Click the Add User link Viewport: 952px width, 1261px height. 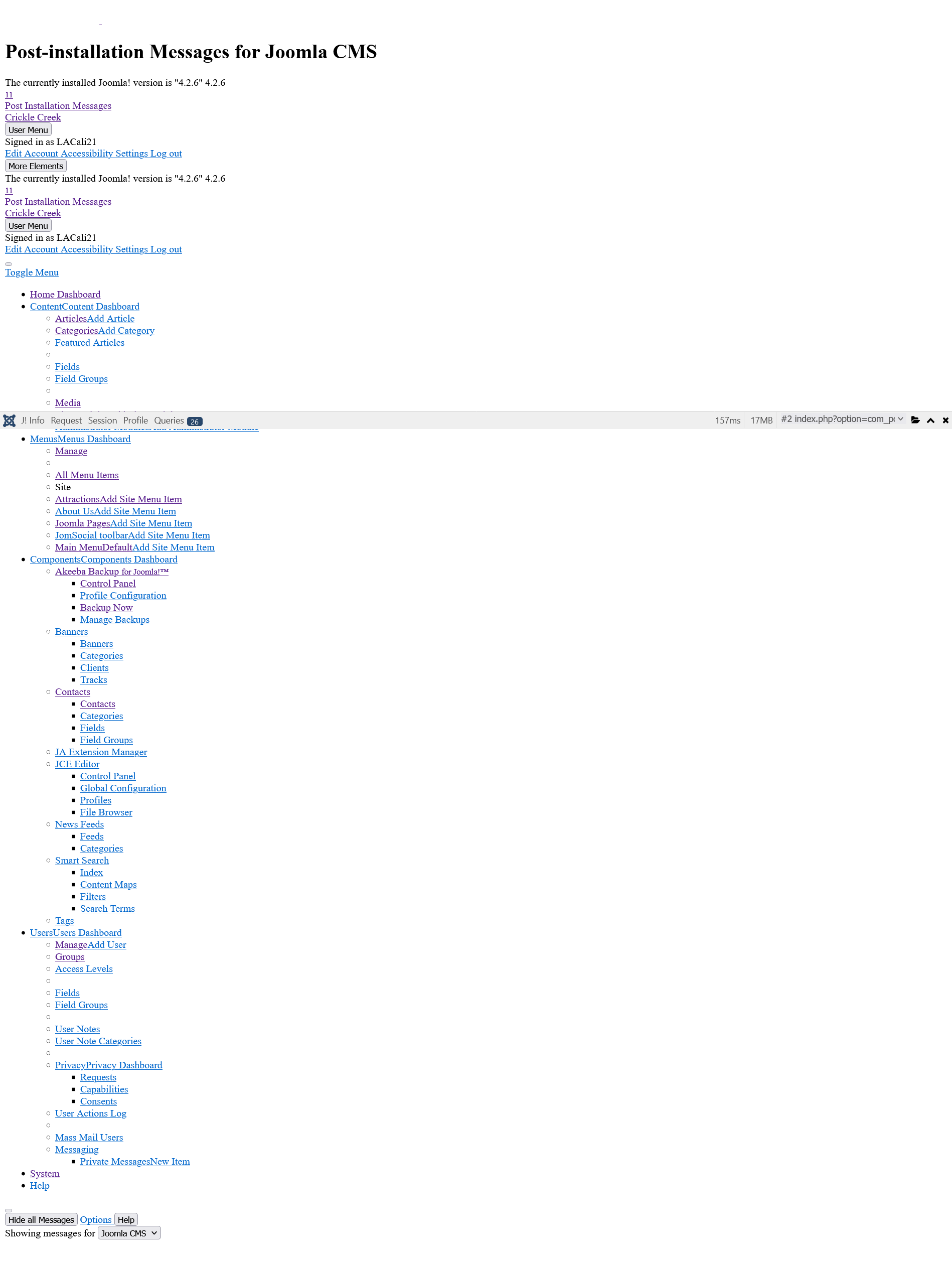[106, 944]
